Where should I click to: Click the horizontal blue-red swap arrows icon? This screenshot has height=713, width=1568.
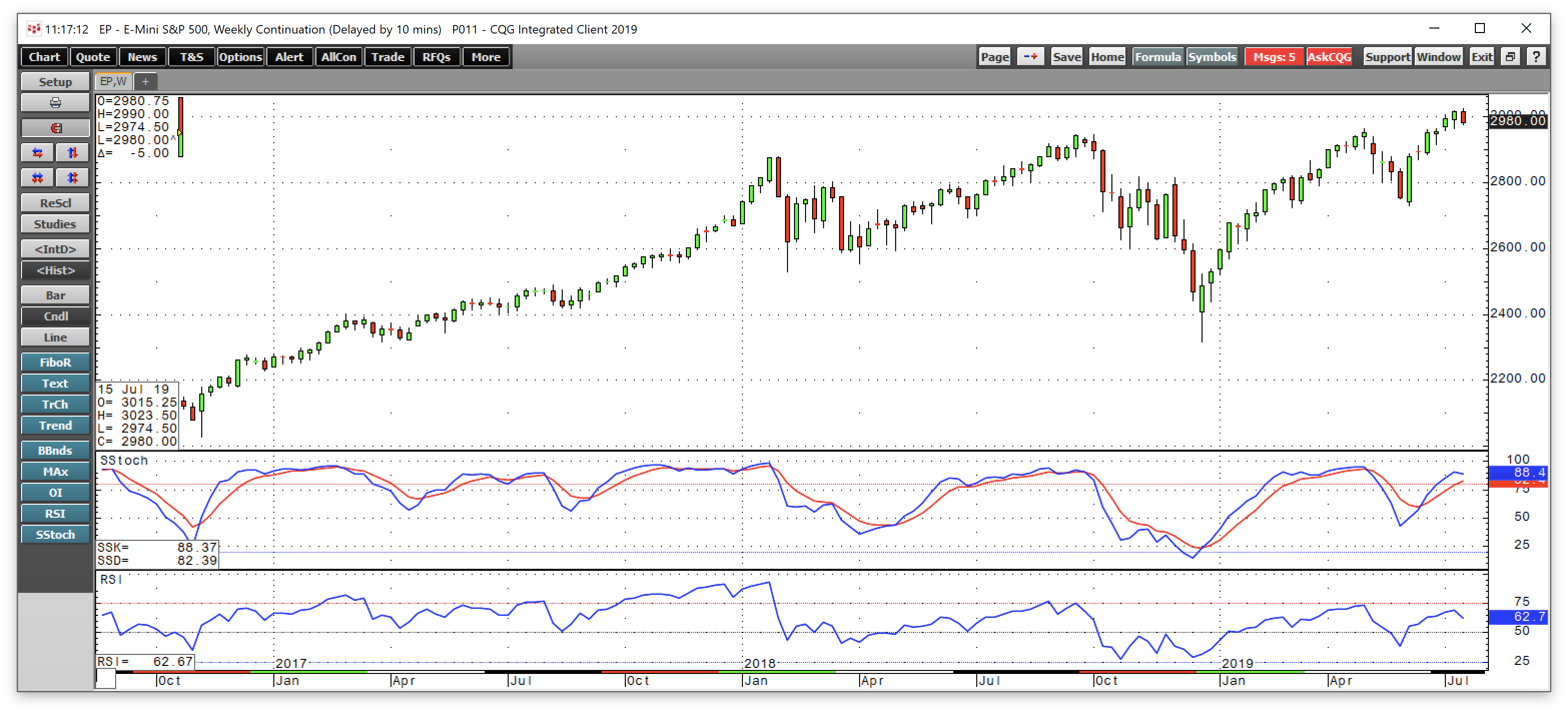point(38,153)
